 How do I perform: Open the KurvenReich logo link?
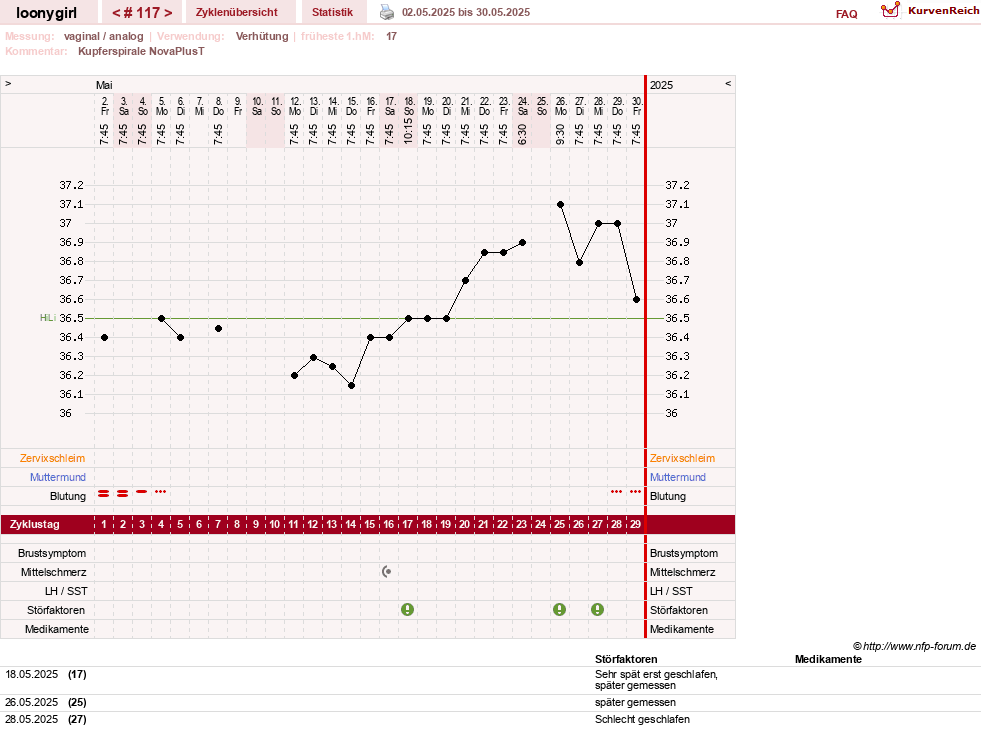coord(929,11)
